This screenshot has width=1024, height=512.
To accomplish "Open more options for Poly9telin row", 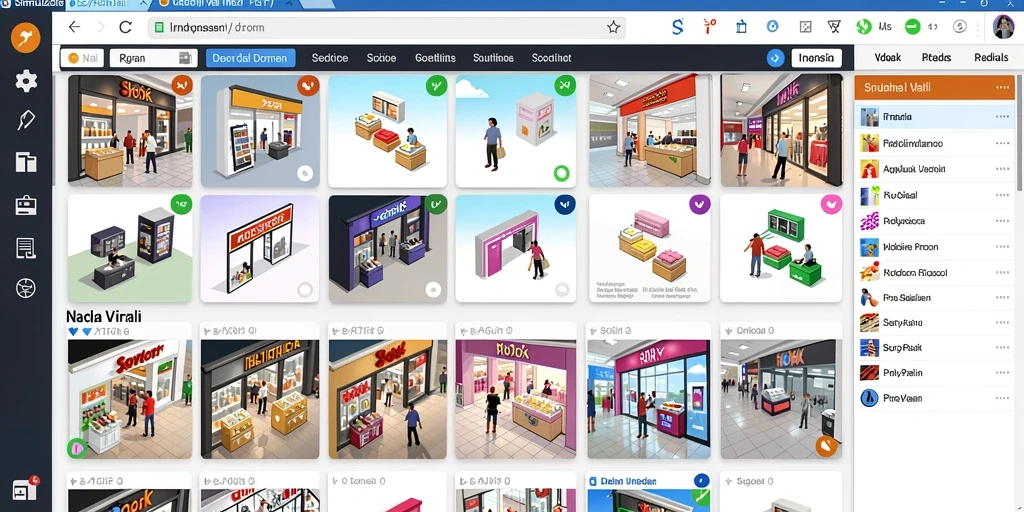I will click(1002, 373).
